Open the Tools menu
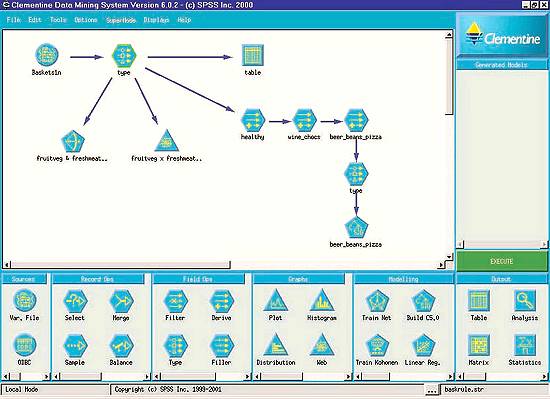The image size is (550, 399). click(58, 20)
